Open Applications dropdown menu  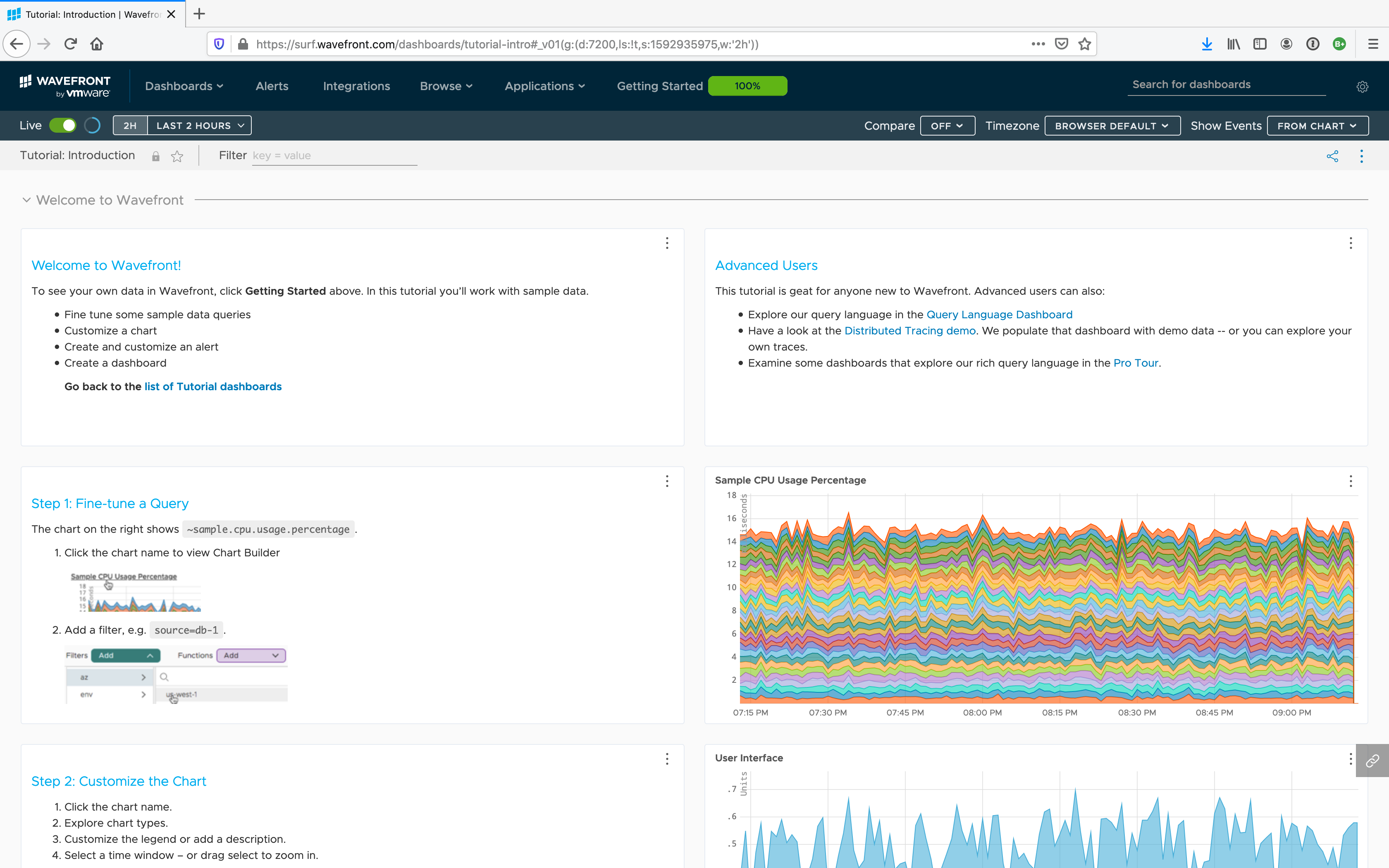coord(545,86)
